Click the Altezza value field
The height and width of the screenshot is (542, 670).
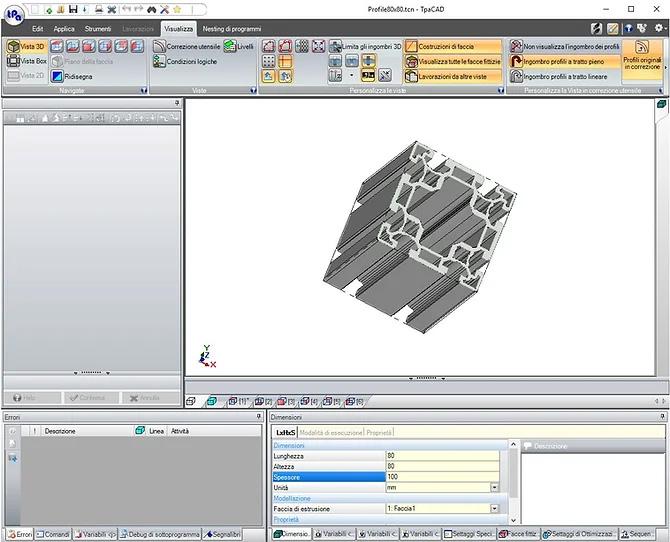click(442, 466)
